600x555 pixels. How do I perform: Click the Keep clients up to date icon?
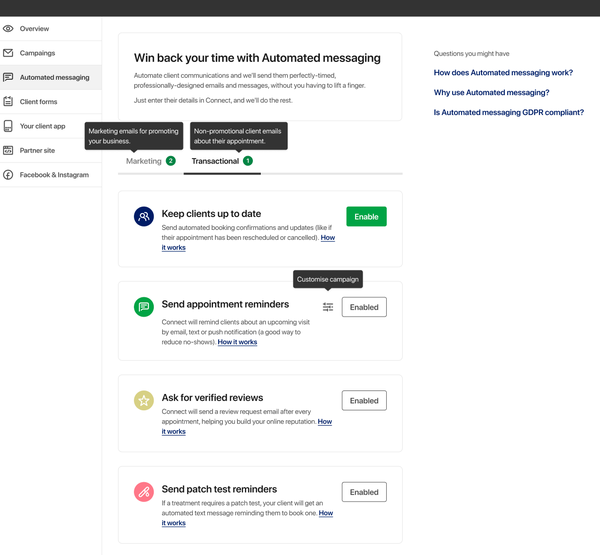click(x=144, y=216)
